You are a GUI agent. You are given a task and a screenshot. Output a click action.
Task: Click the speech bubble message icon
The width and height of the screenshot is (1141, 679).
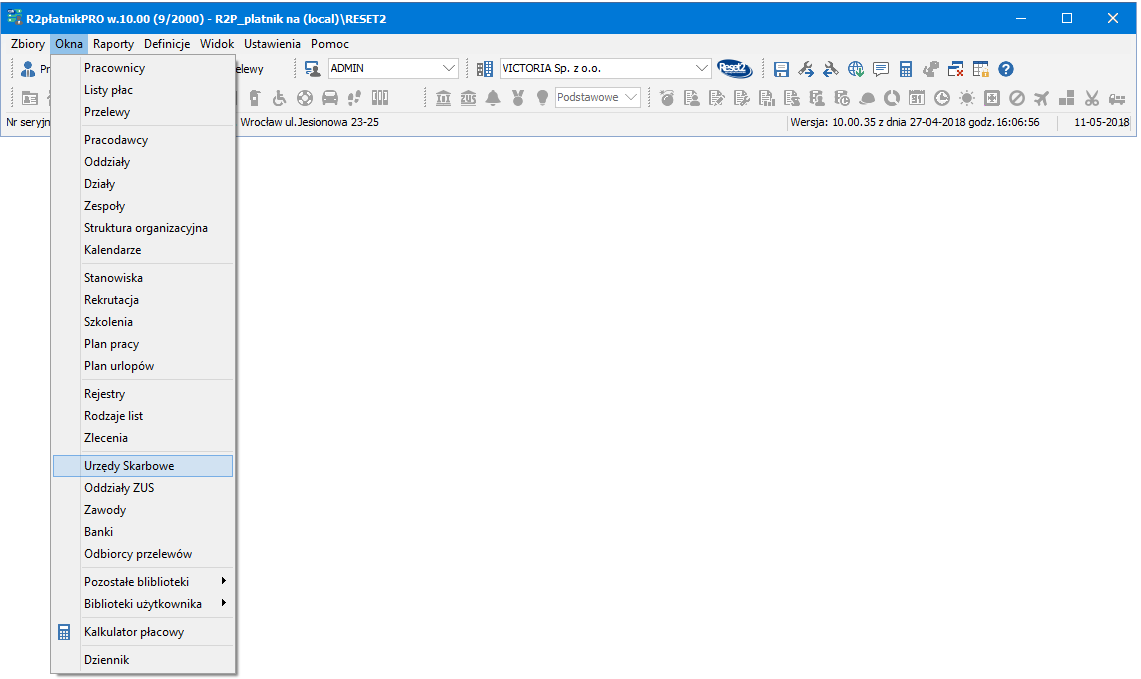(x=881, y=69)
